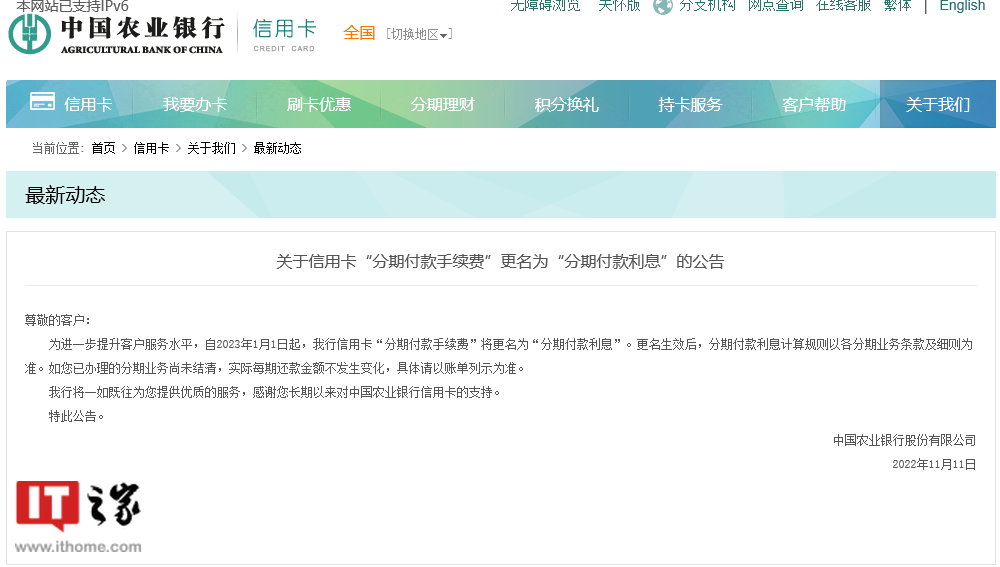Click 信用卡 breadcrumb link
Viewport: 1000px width, 567px height.
(151, 148)
